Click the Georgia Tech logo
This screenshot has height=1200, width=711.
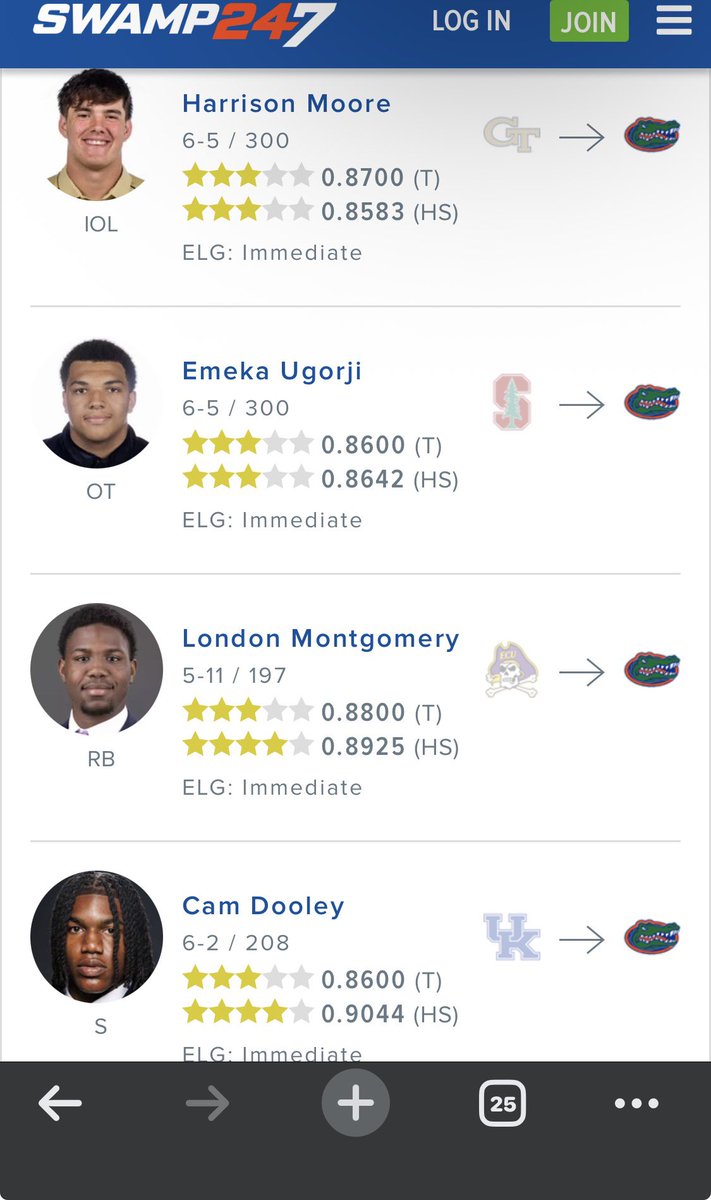(511, 135)
